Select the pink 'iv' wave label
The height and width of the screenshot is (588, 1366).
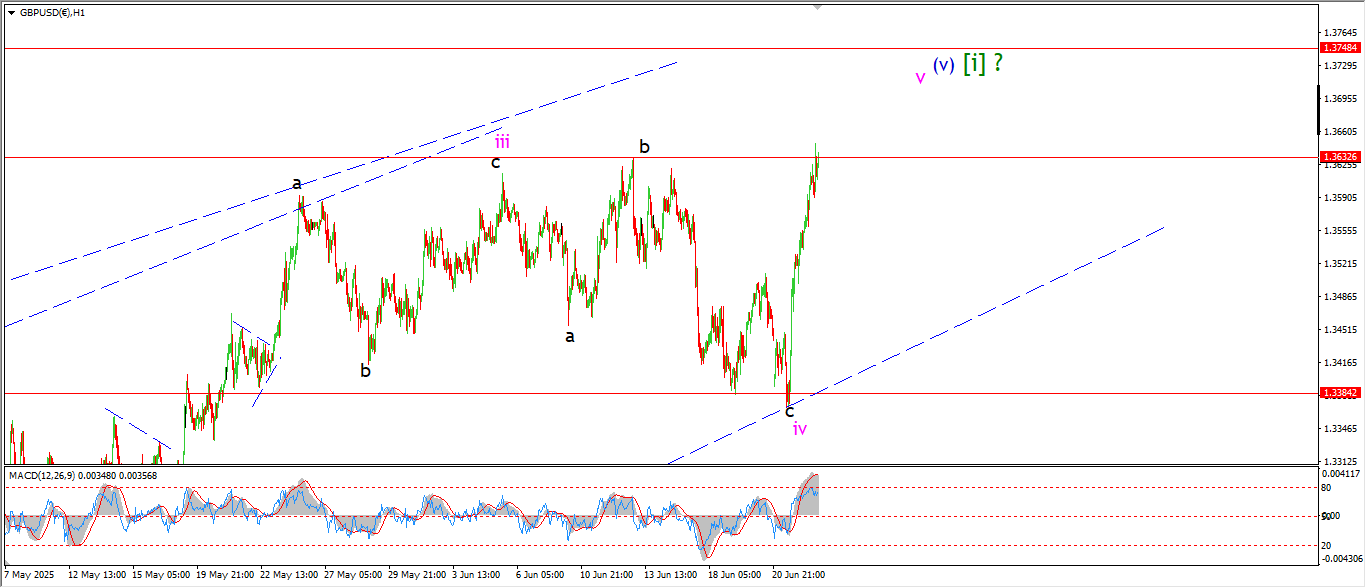800,429
